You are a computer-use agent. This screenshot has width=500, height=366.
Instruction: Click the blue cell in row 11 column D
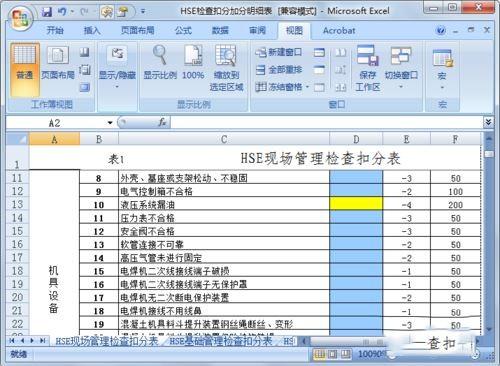(356, 177)
